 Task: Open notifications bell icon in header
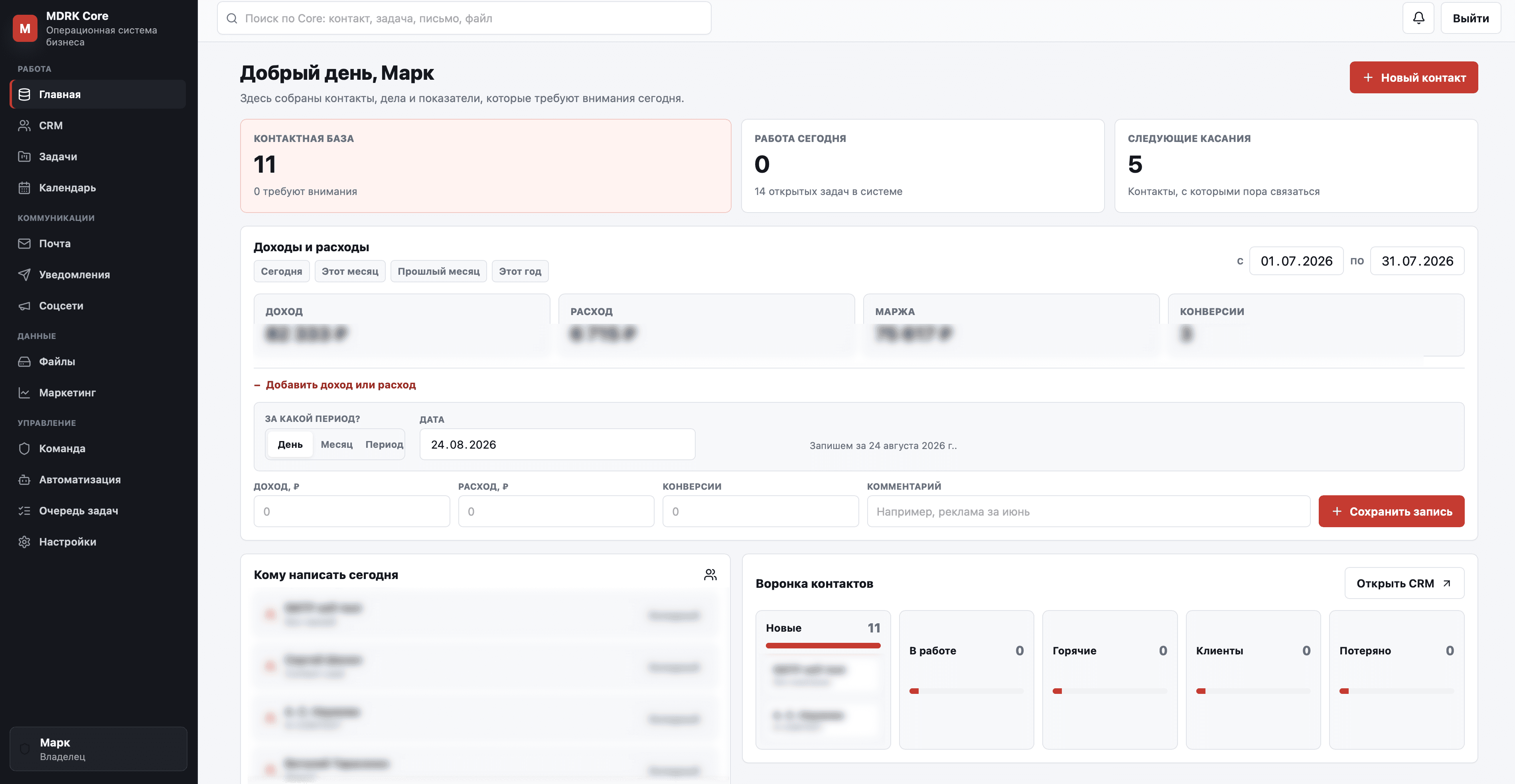tap(1418, 18)
